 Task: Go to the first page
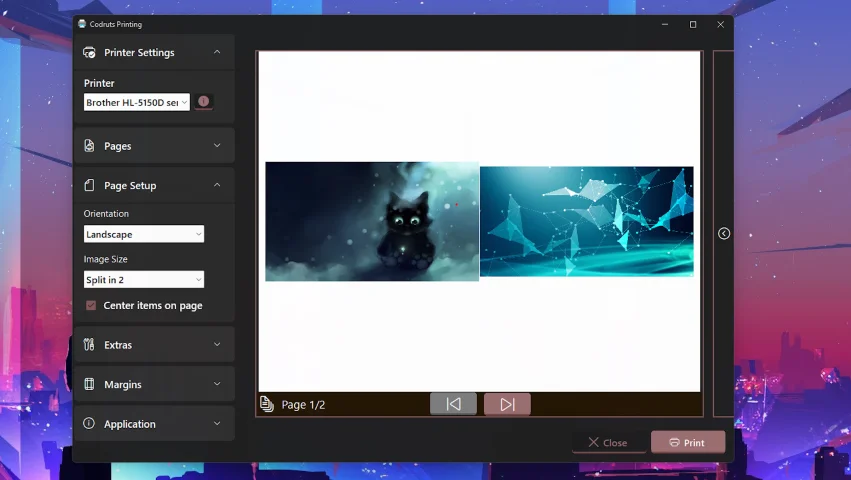pos(453,404)
